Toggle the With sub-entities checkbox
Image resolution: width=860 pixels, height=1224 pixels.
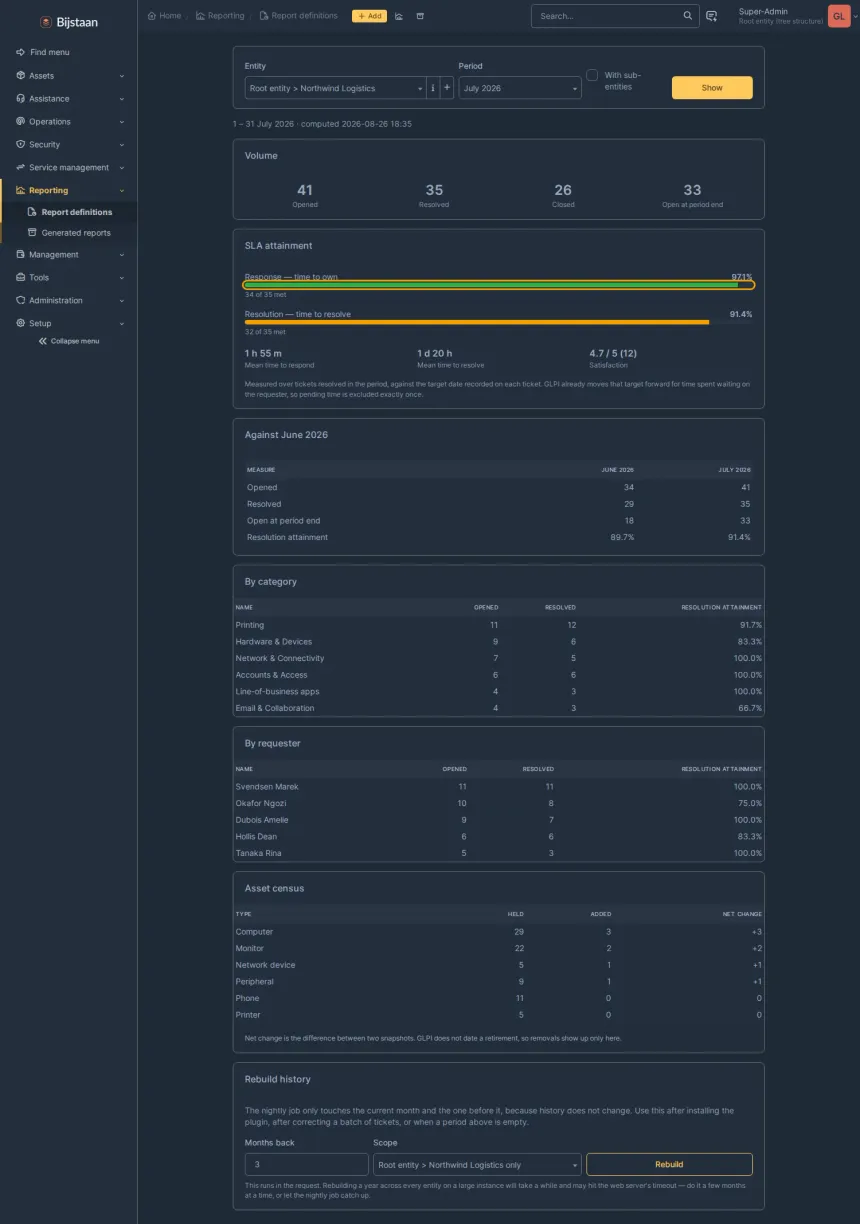tap(592, 75)
